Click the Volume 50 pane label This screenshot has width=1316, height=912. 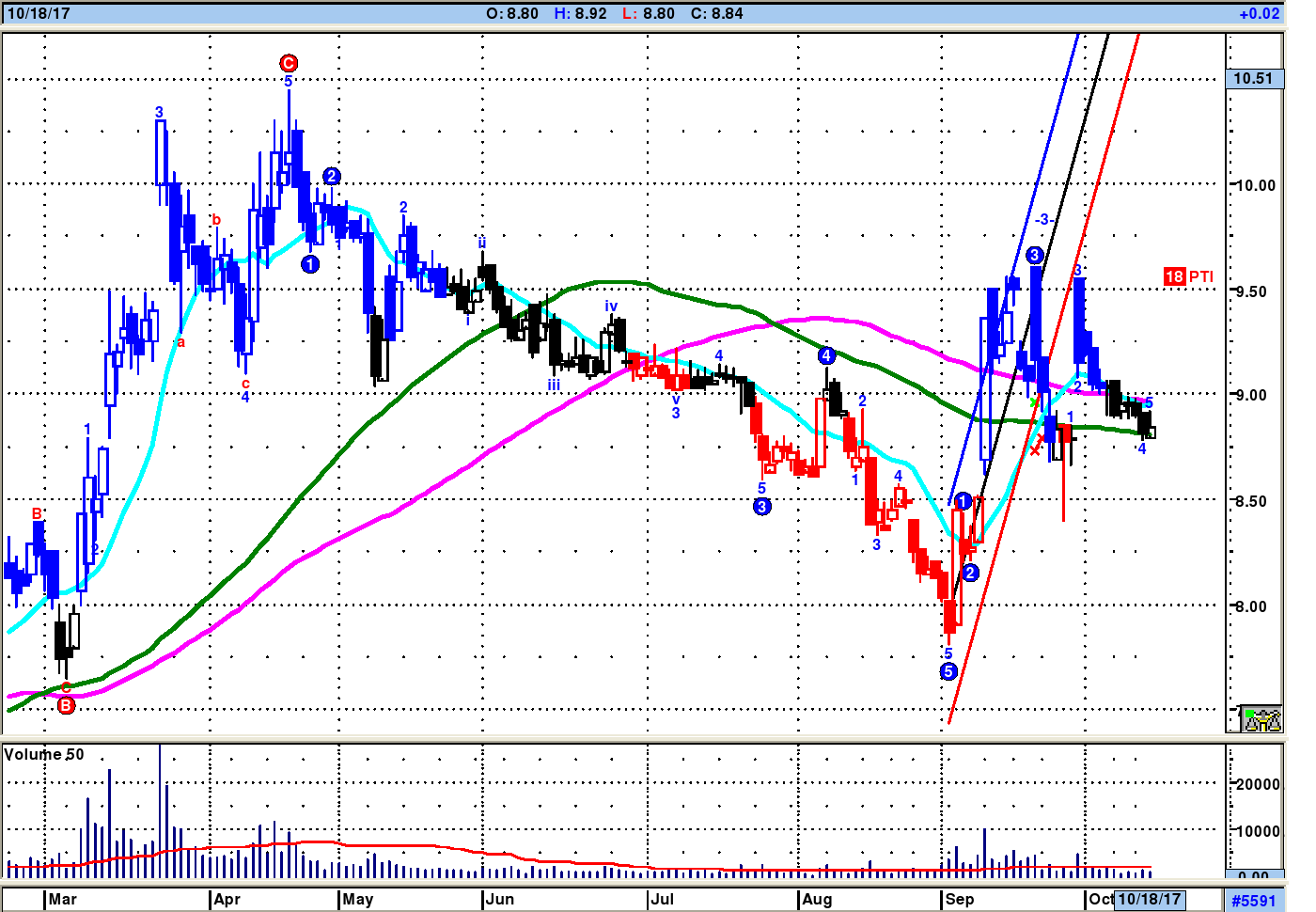(44, 754)
